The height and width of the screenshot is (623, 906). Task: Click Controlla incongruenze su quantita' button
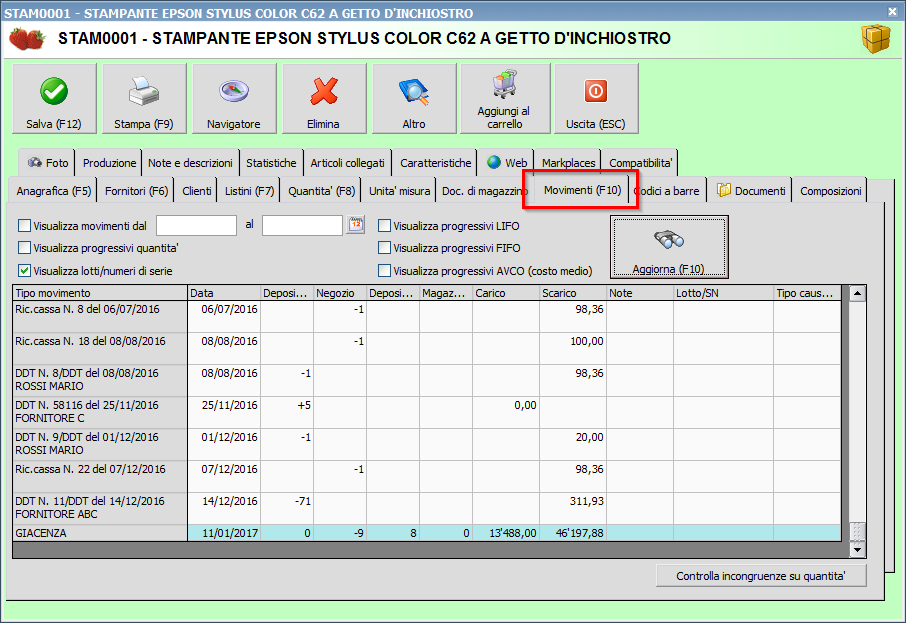tap(761, 576)
